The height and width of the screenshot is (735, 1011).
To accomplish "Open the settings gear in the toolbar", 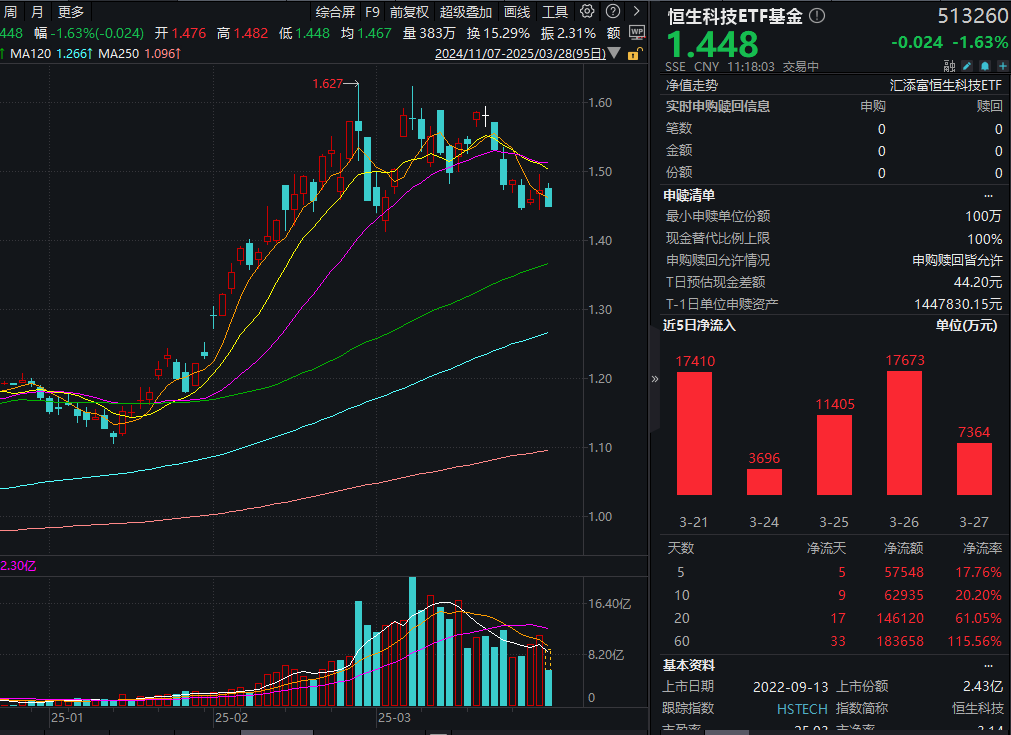I will coord(587,12).
